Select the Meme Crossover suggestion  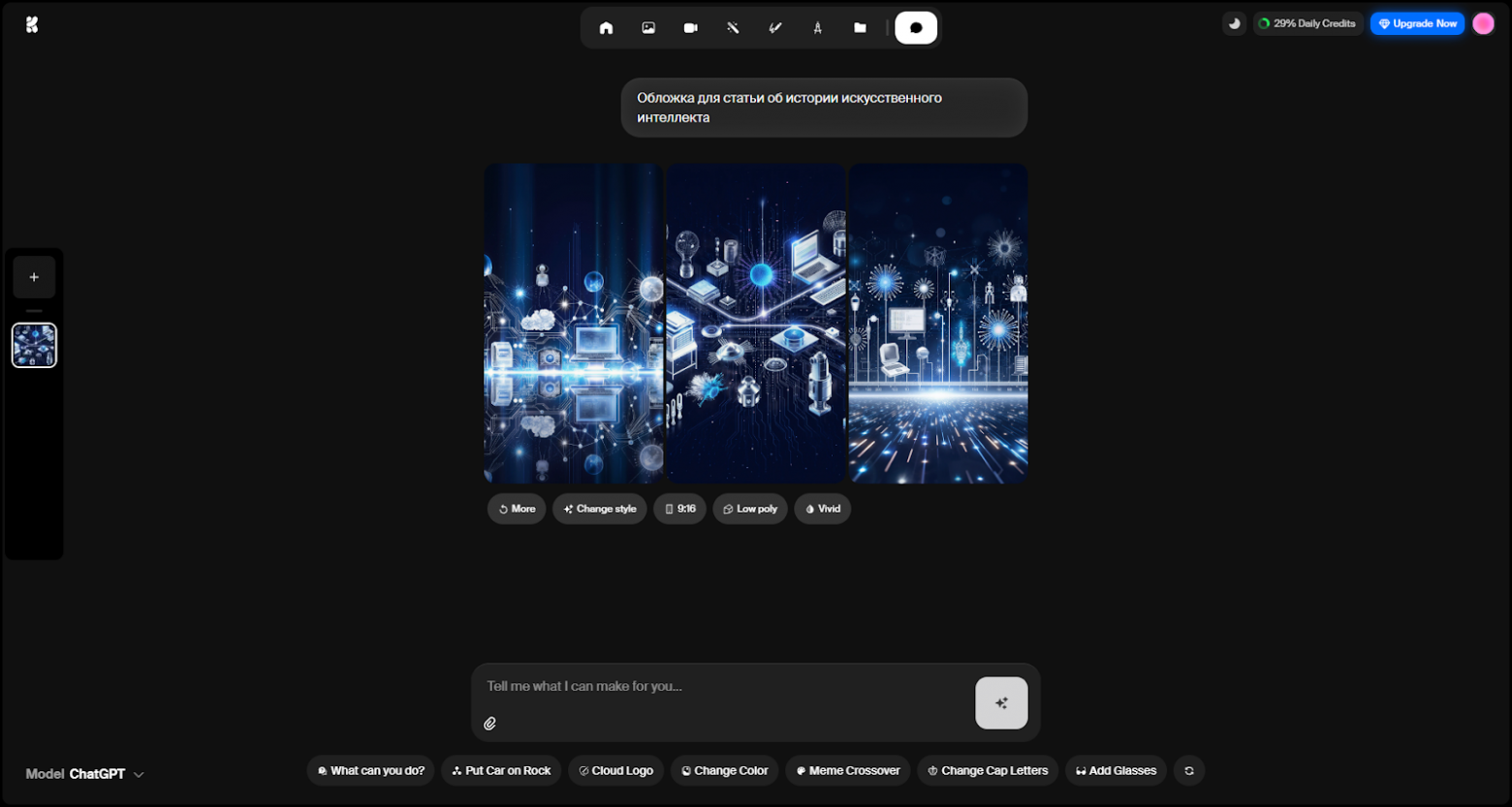[x=847, y=770]
